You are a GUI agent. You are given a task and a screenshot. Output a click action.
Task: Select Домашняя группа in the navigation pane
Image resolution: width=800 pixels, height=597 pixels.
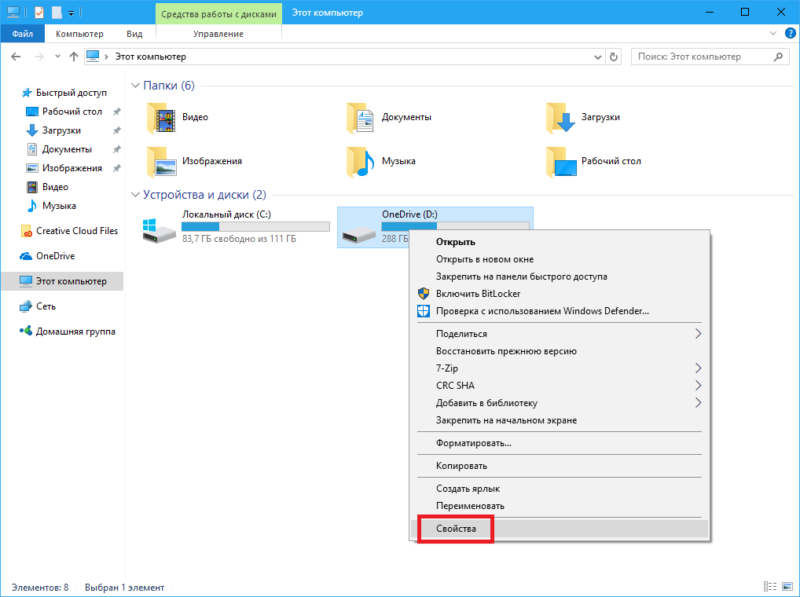pos(67,331)
